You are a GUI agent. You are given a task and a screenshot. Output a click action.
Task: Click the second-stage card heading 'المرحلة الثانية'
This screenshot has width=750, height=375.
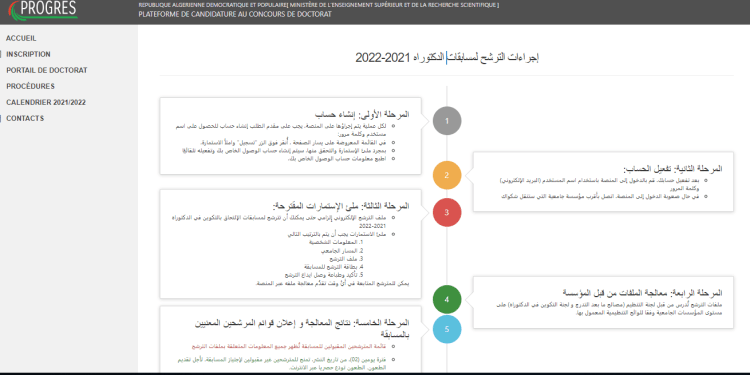tap(673, 168)
